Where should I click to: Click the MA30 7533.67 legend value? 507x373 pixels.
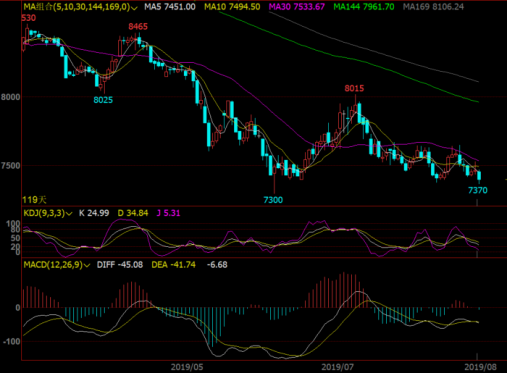[x=297, y=7]
